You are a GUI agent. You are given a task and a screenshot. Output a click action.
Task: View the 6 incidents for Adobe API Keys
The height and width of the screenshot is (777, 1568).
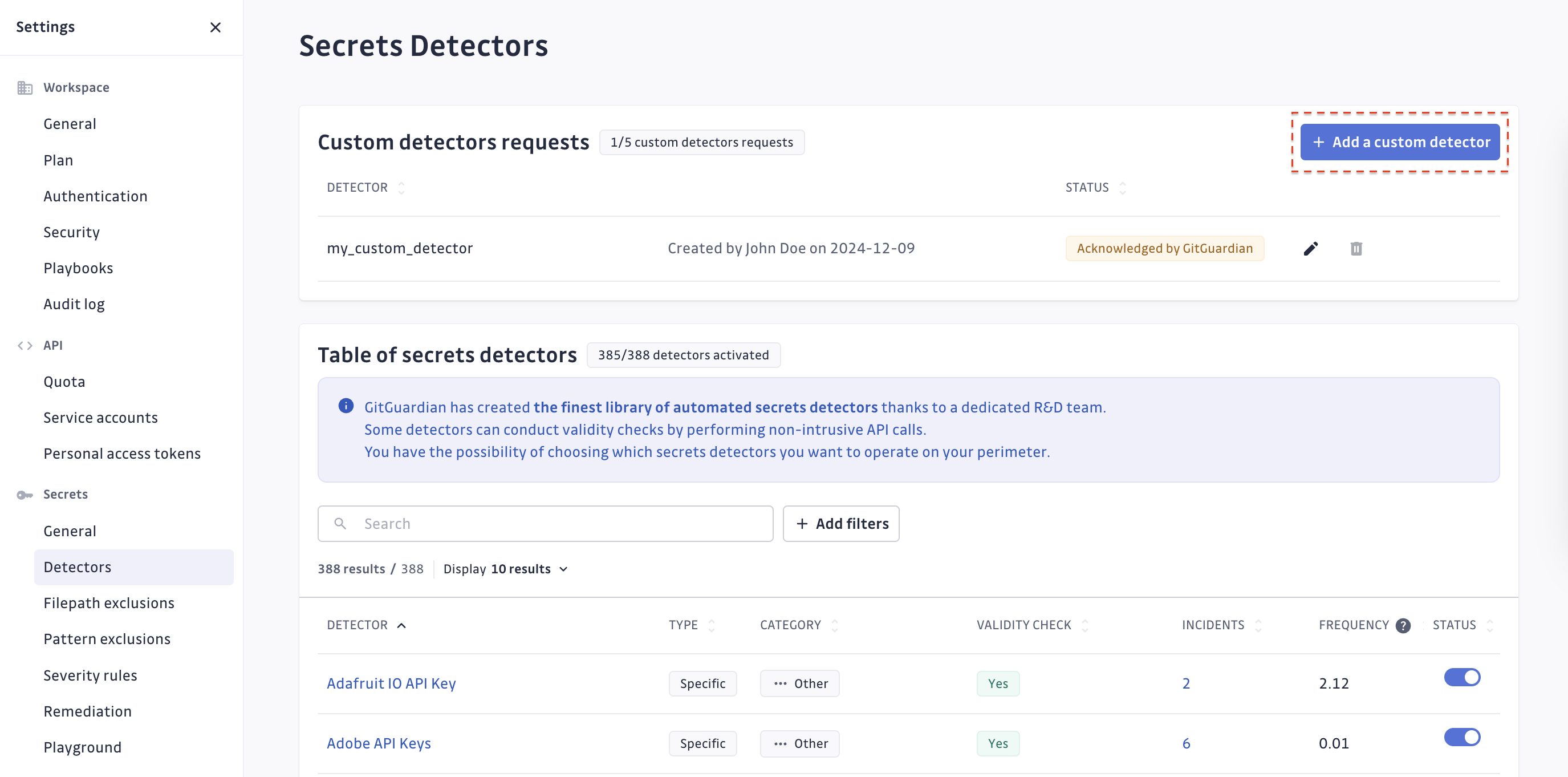pyautogui.click(x=1186, y=743)
